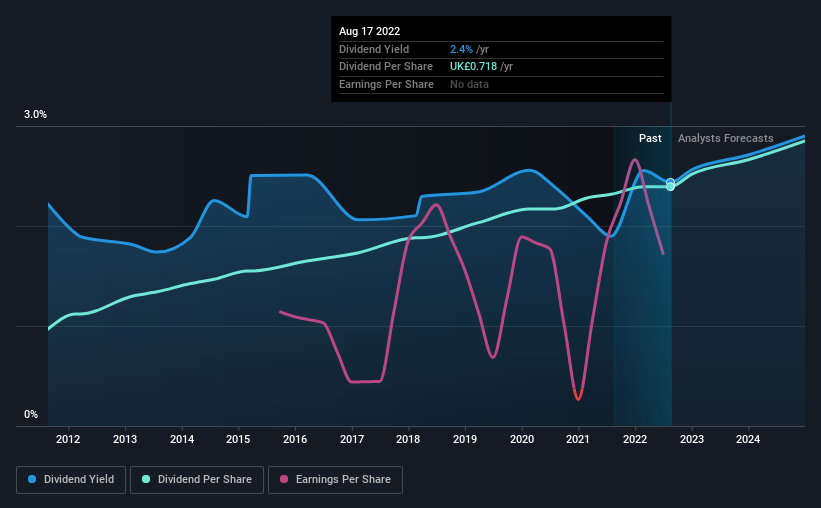Toggle the Dividend Per Share legend button
The image size is (821, 508).
click(197, 480)
